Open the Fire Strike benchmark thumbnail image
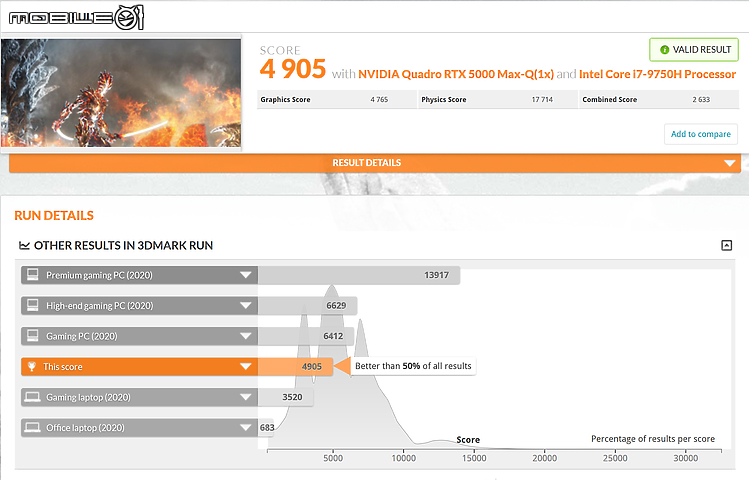 [x=121, y=93]
